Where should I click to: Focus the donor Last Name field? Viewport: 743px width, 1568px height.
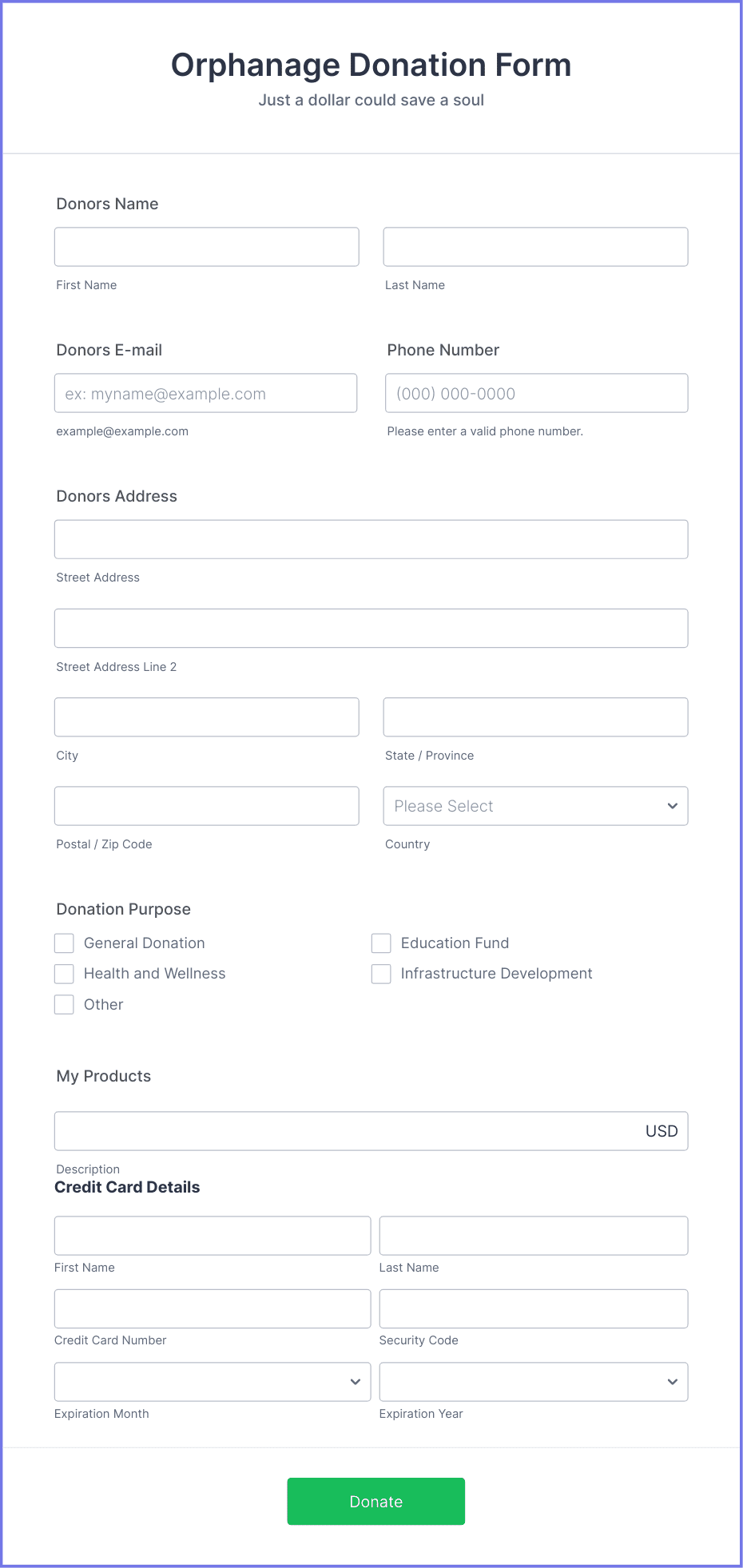[x=535, y=247]
